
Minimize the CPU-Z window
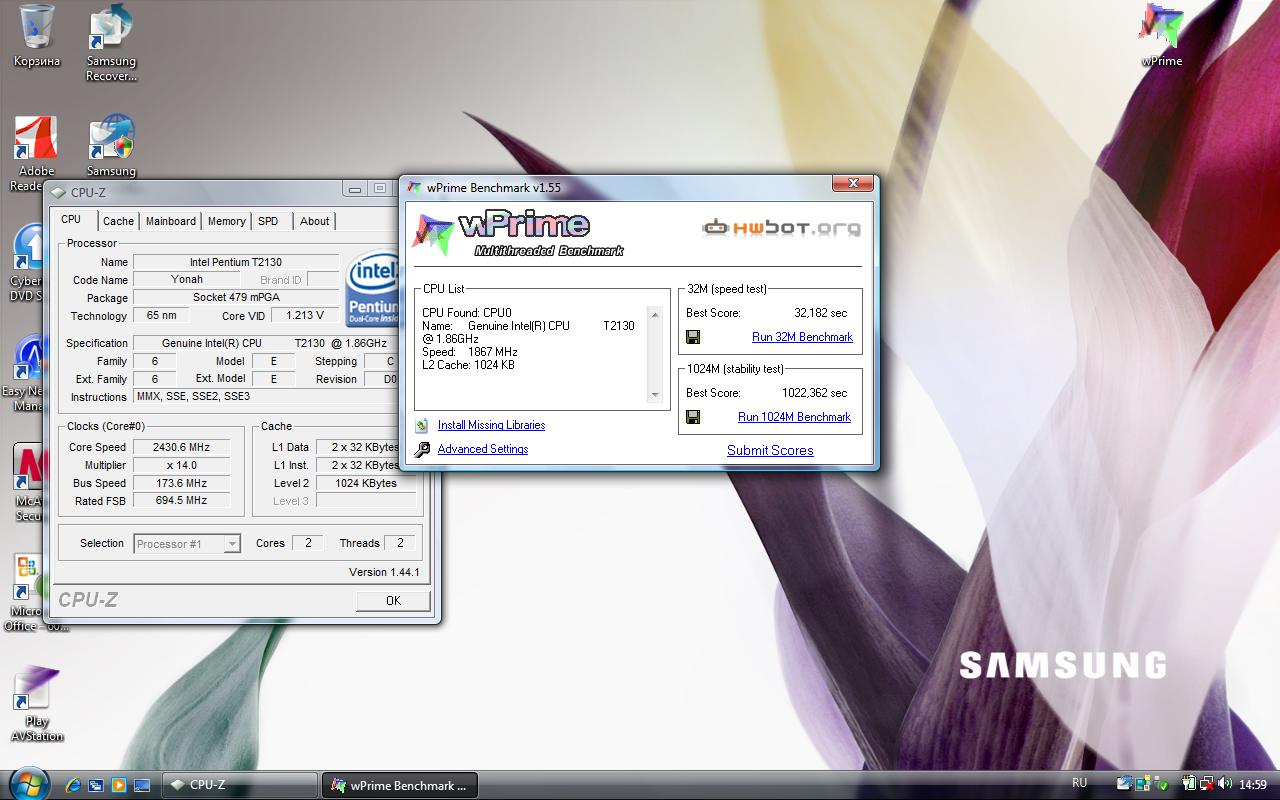[355, 188]
